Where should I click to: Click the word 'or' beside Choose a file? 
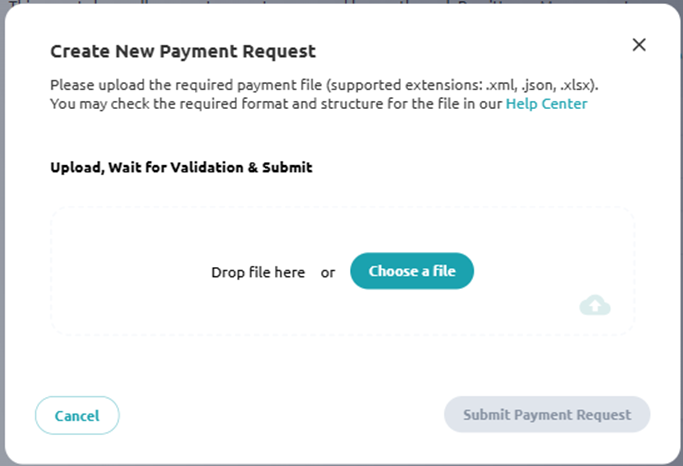click(328, 273)
